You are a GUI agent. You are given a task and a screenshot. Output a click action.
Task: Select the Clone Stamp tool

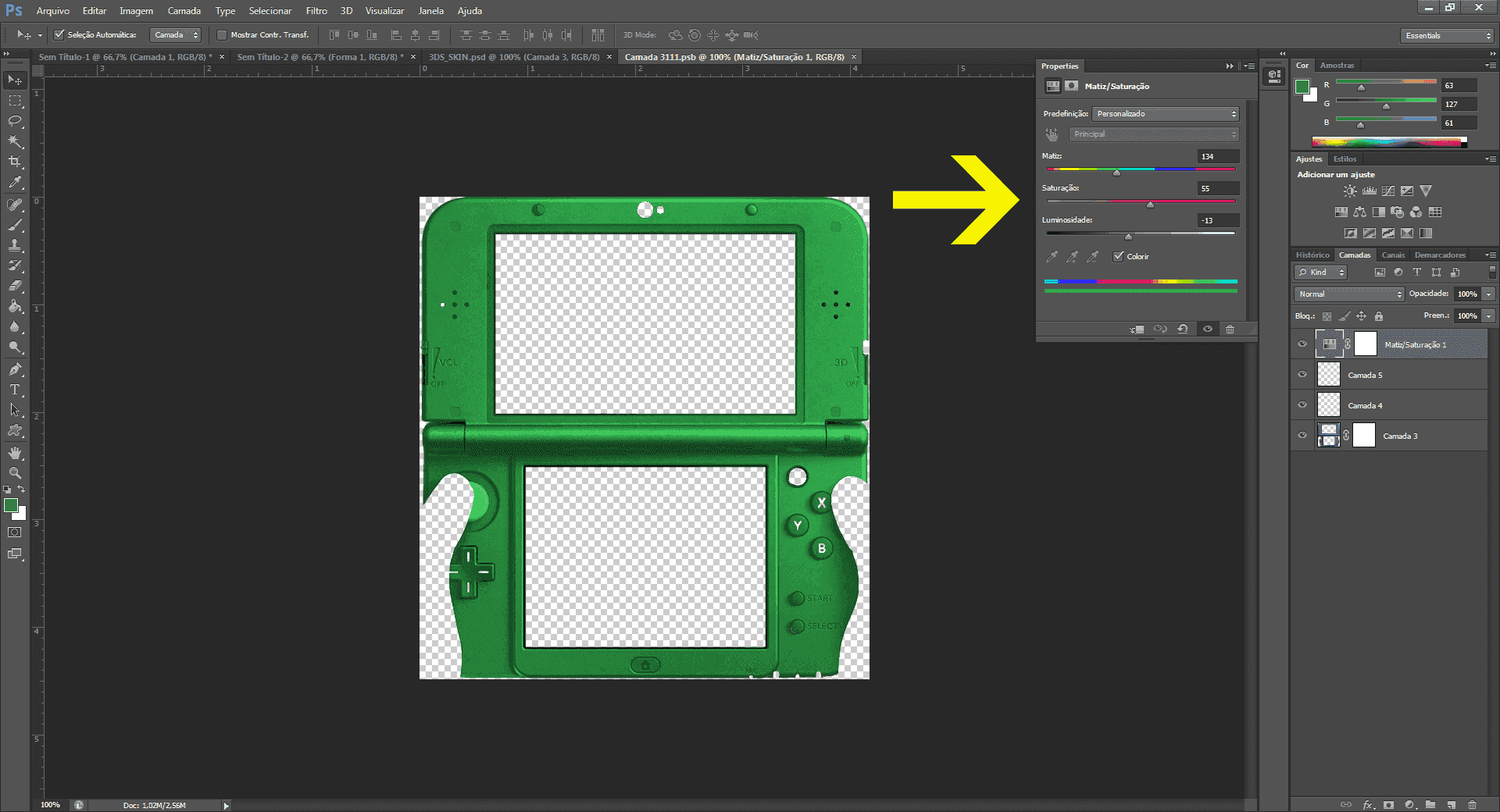click(x=15, y=245)
